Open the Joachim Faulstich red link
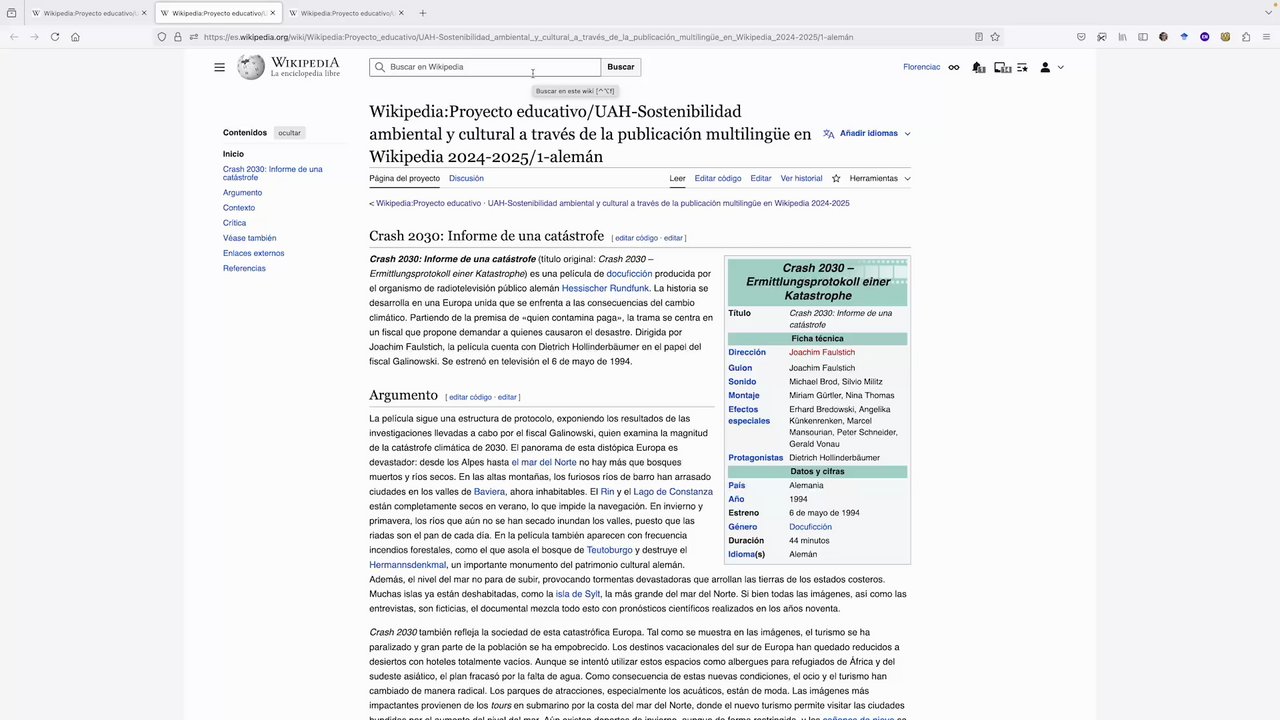Image resolution: width=1280 pixels, height=720 pixels. coord(822,352)
